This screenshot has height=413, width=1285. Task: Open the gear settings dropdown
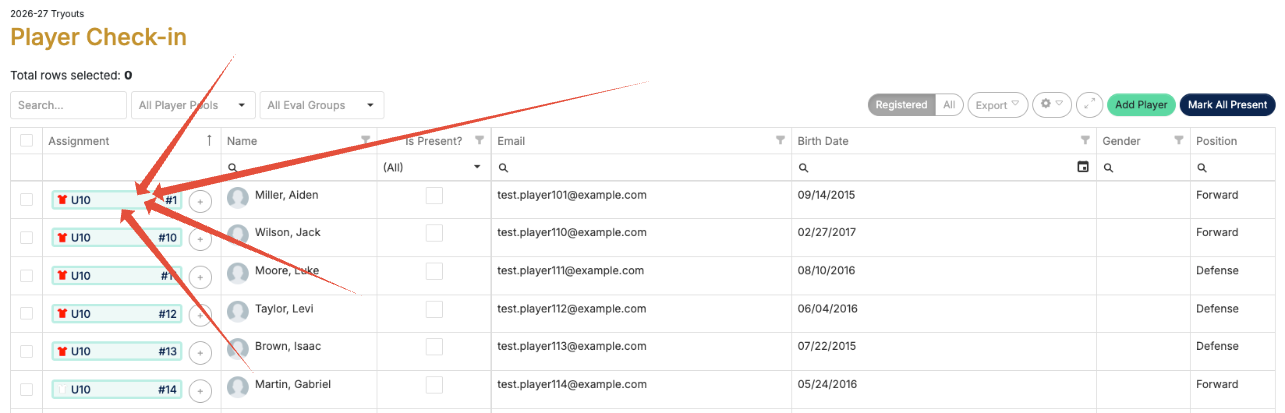click(x=1052, y=105)
